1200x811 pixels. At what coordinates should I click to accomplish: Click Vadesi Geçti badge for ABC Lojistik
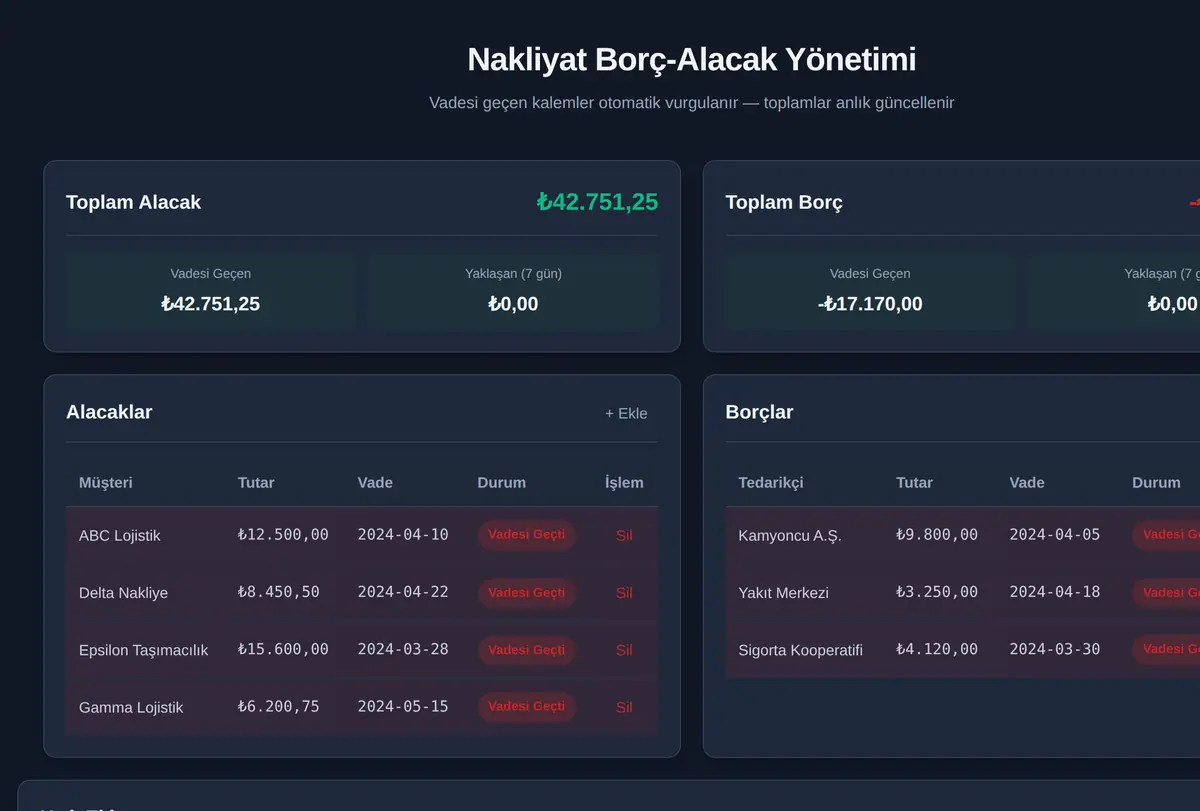(527, 535)
